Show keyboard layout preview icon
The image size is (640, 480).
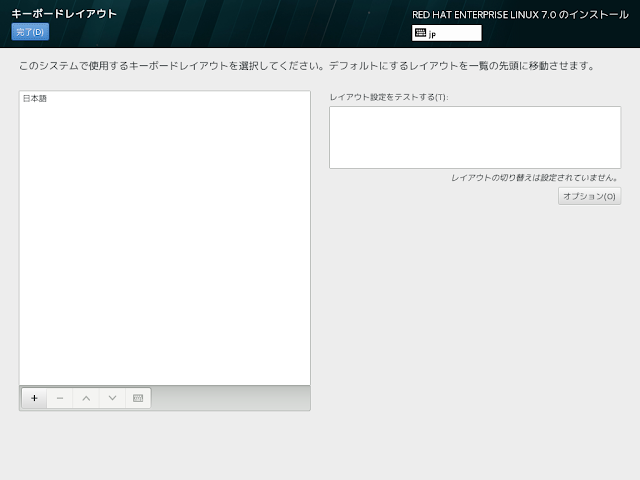[138, 398]
